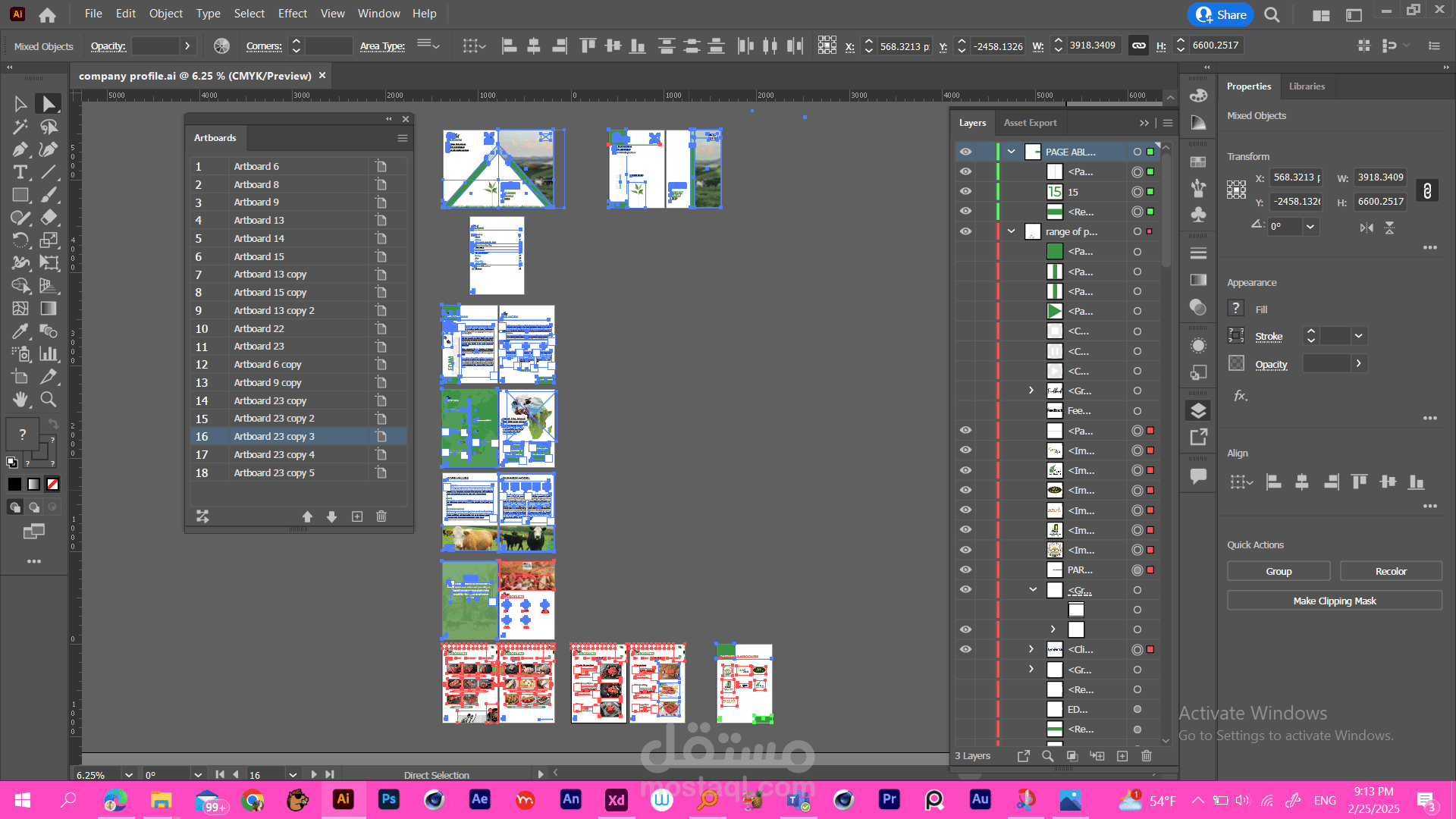Move artboard up with arrow icon
The width and height of the screenshot is (1456, 819).
tap(307, 516)
